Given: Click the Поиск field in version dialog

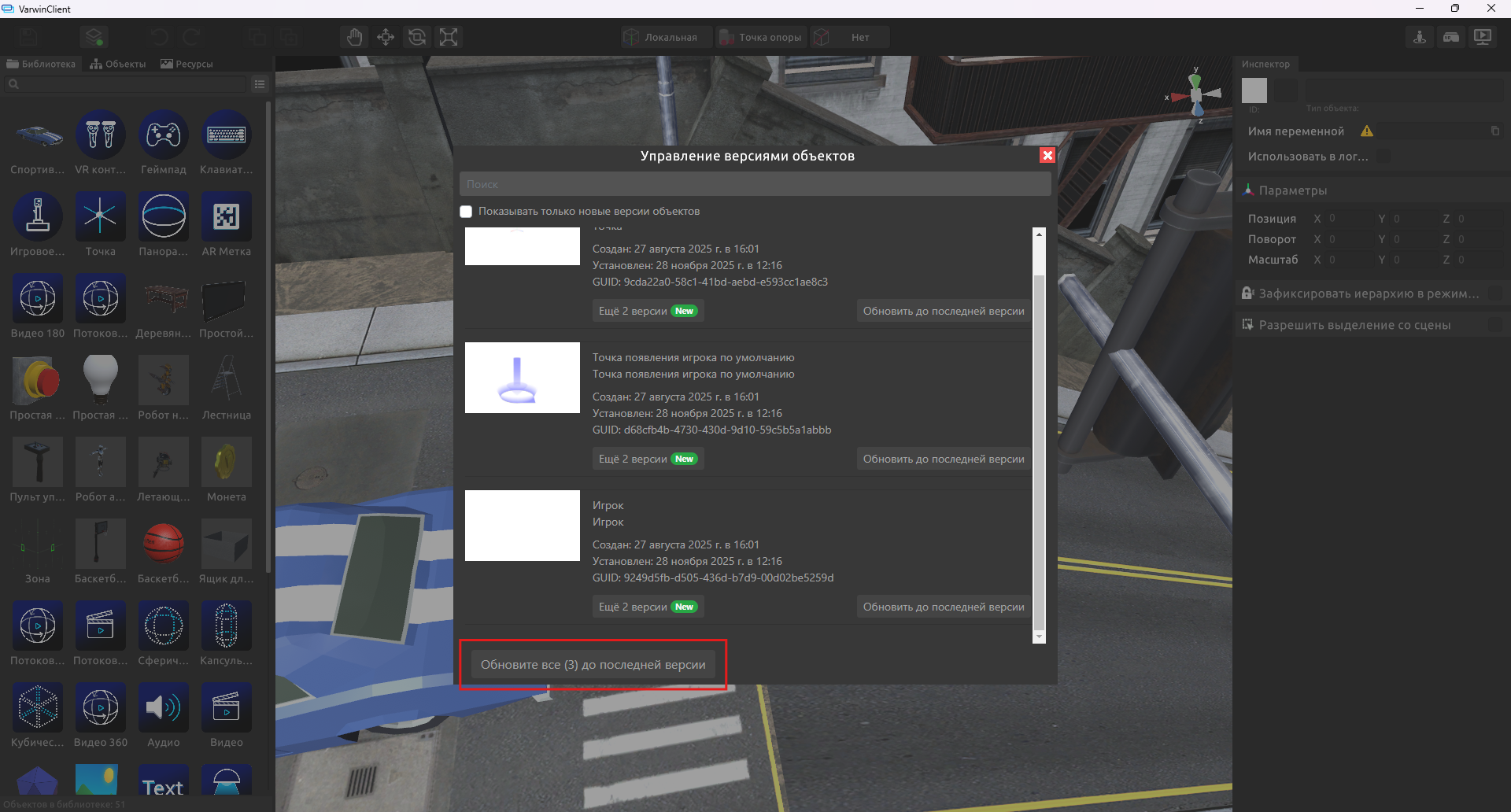Looking at the screenshot, I should 754,184.
